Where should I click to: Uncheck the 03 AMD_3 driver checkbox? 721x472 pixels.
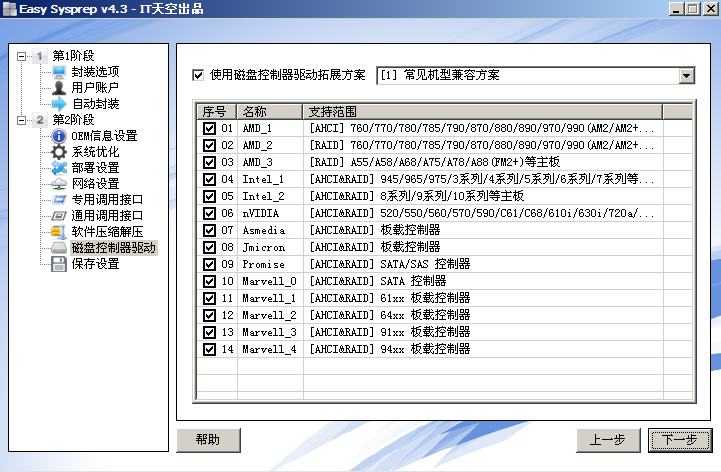click(x=209, y=162)
